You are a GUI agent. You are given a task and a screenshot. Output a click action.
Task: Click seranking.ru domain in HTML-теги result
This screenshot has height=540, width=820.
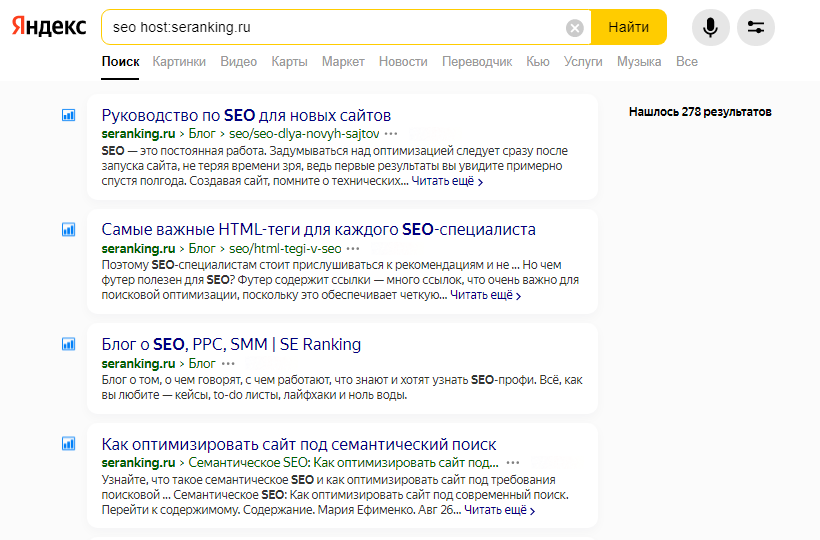tap(138, 249)
